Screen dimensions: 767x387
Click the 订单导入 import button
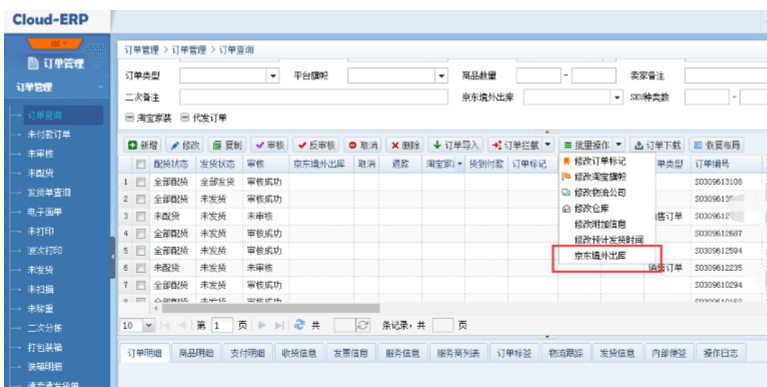click(x=456, y=145)
